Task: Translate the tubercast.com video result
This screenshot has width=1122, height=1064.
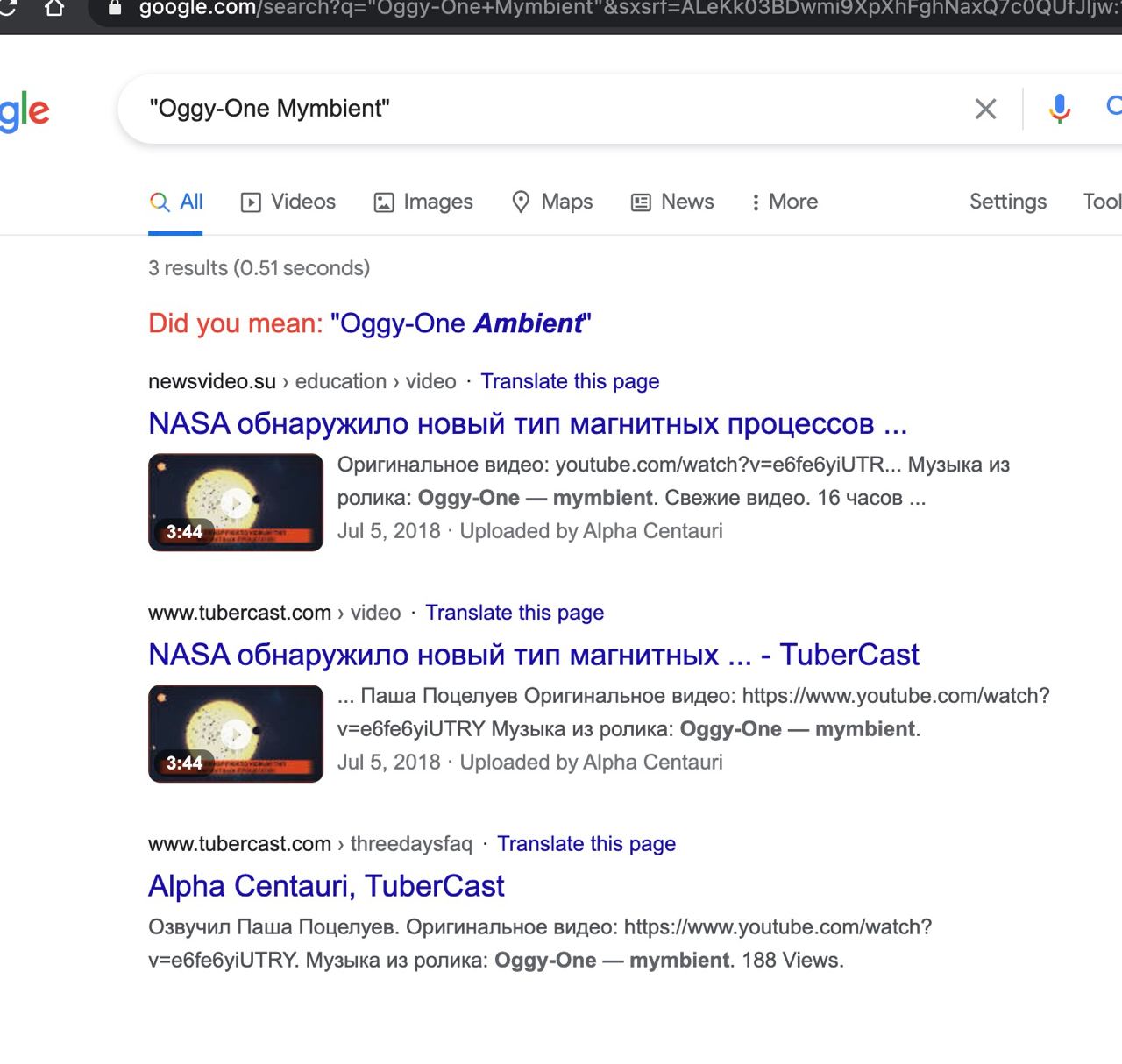Action: 515,613
